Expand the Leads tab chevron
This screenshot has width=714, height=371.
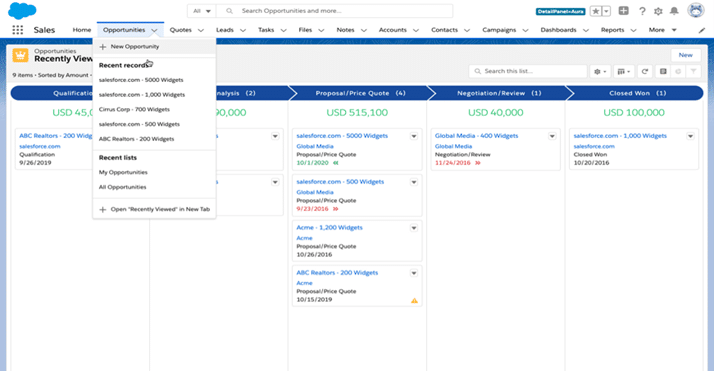243,30
